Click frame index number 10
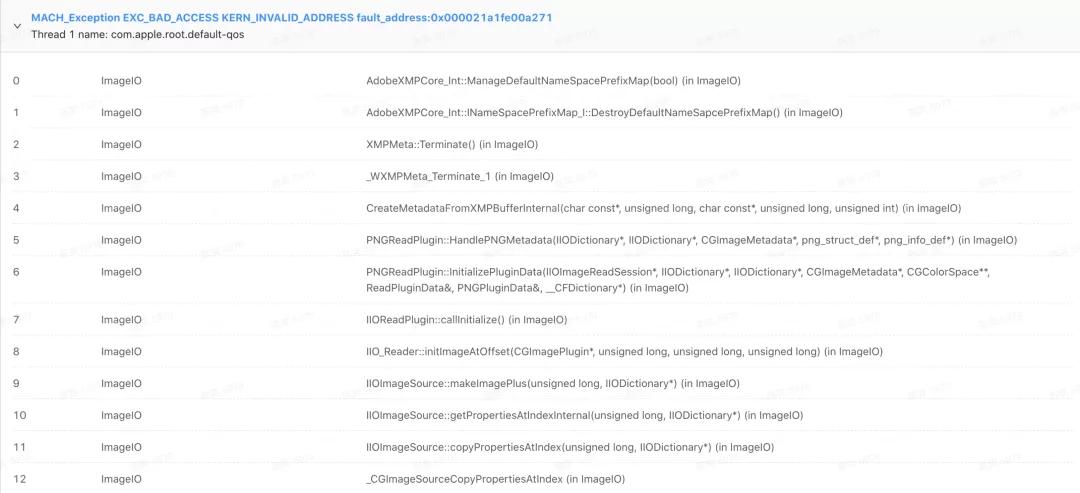 click(19, 416)
